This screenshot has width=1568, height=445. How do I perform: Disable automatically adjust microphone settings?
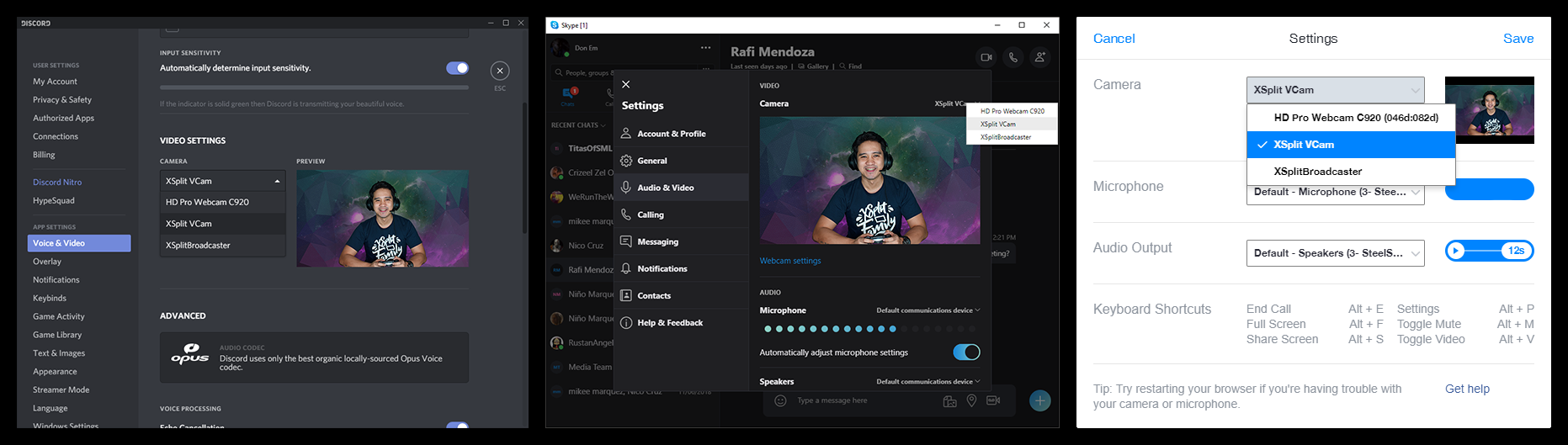[x=966, y=352]
